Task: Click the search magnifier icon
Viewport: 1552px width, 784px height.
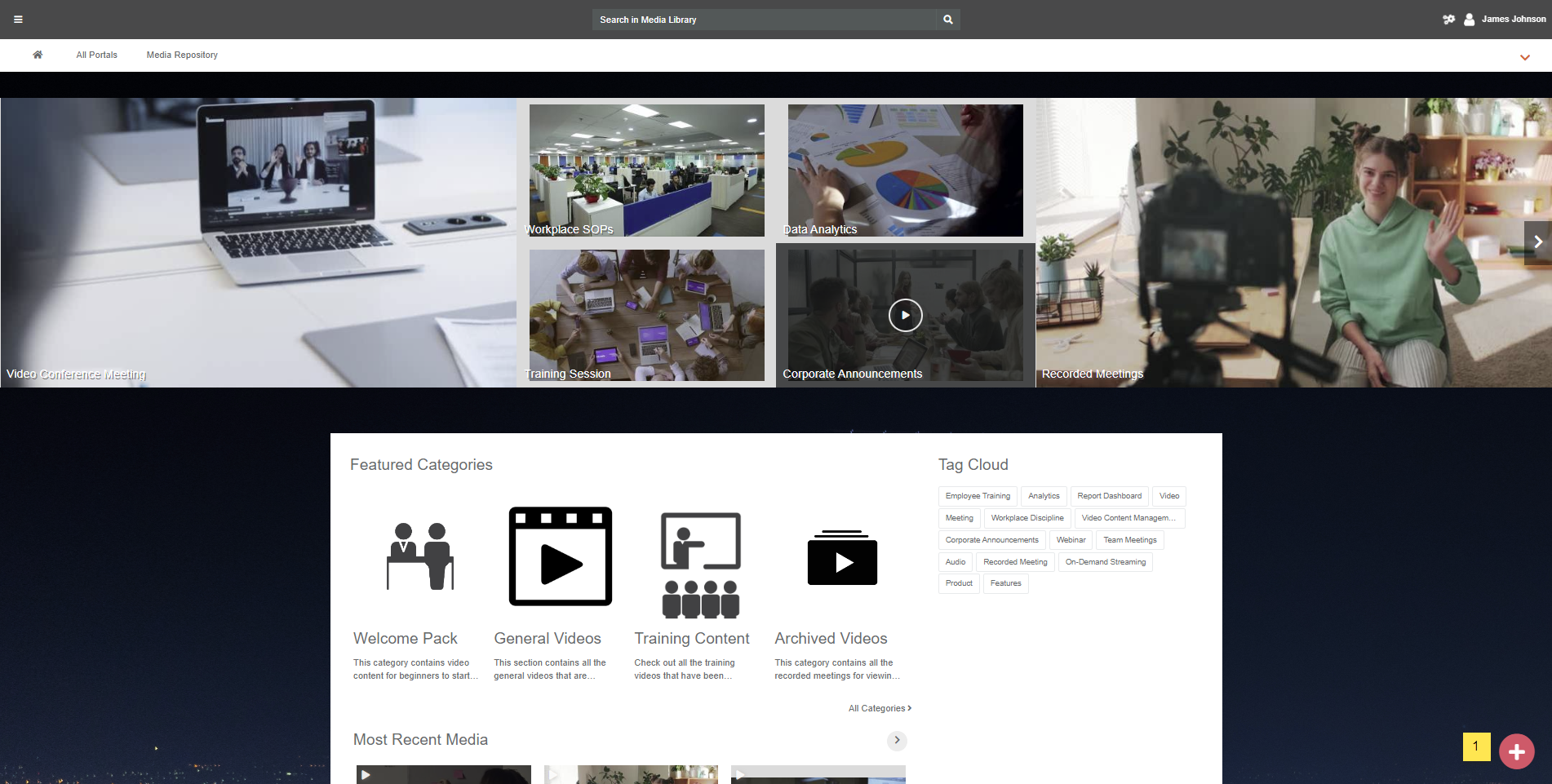Action: coord(947,20)
